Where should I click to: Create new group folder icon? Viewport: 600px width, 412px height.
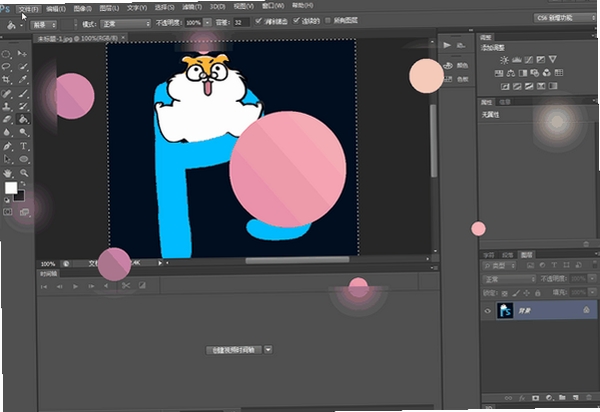point(562,398)
